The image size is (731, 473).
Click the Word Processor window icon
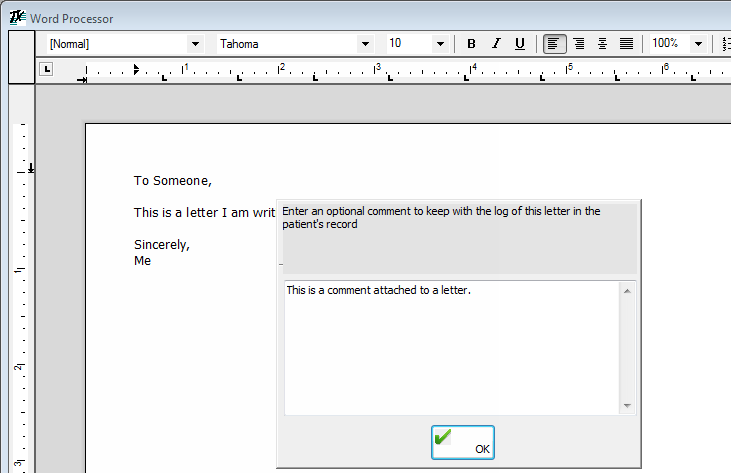pos(18,18)
